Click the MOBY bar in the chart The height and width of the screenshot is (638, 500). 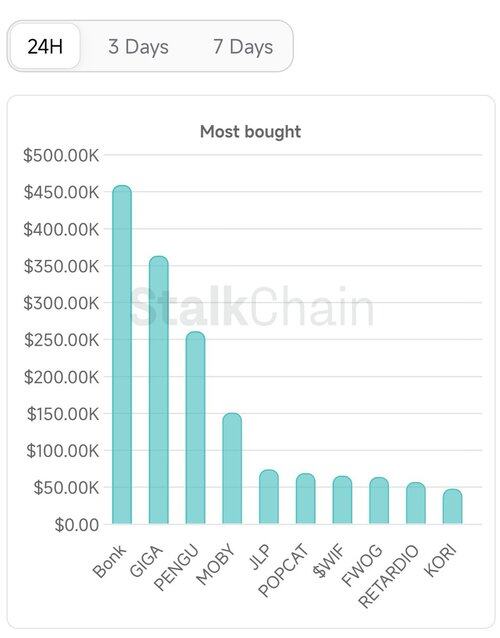click(x=232, y=468)
